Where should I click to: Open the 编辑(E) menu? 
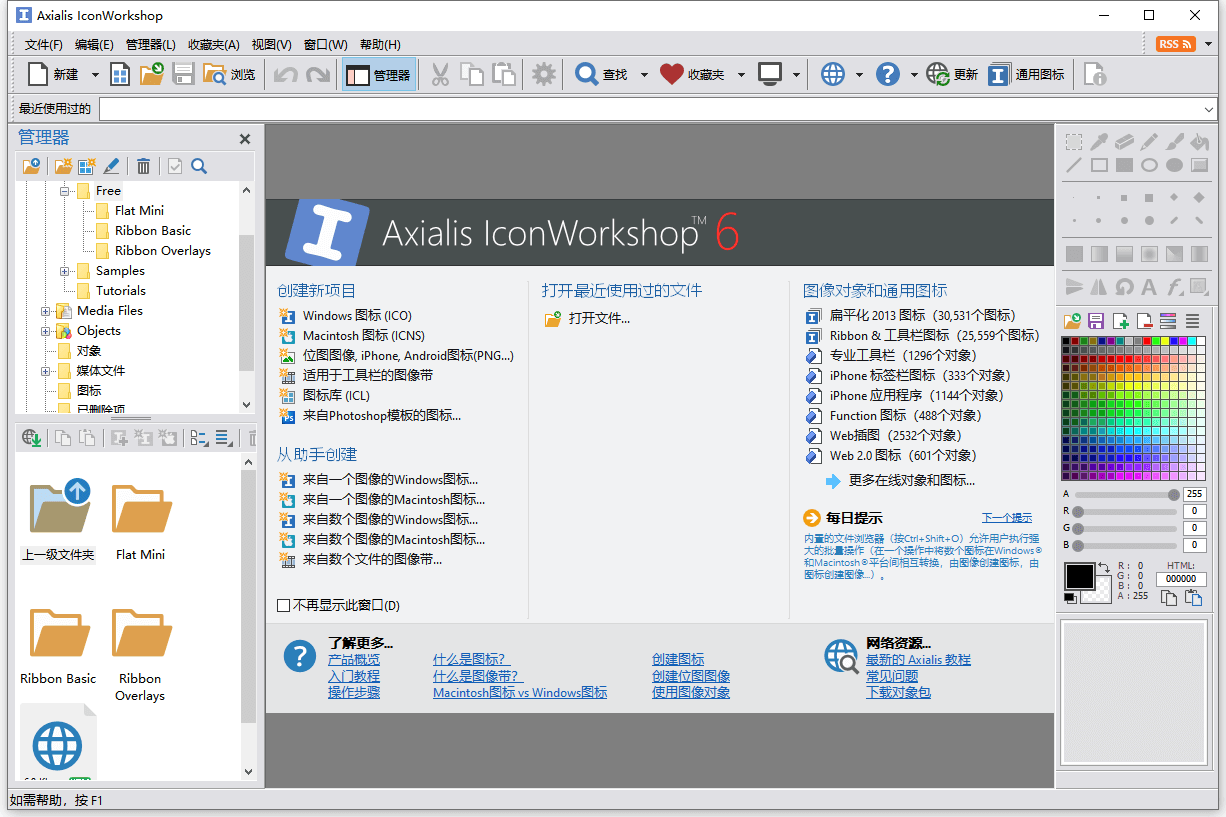(94, 45)
